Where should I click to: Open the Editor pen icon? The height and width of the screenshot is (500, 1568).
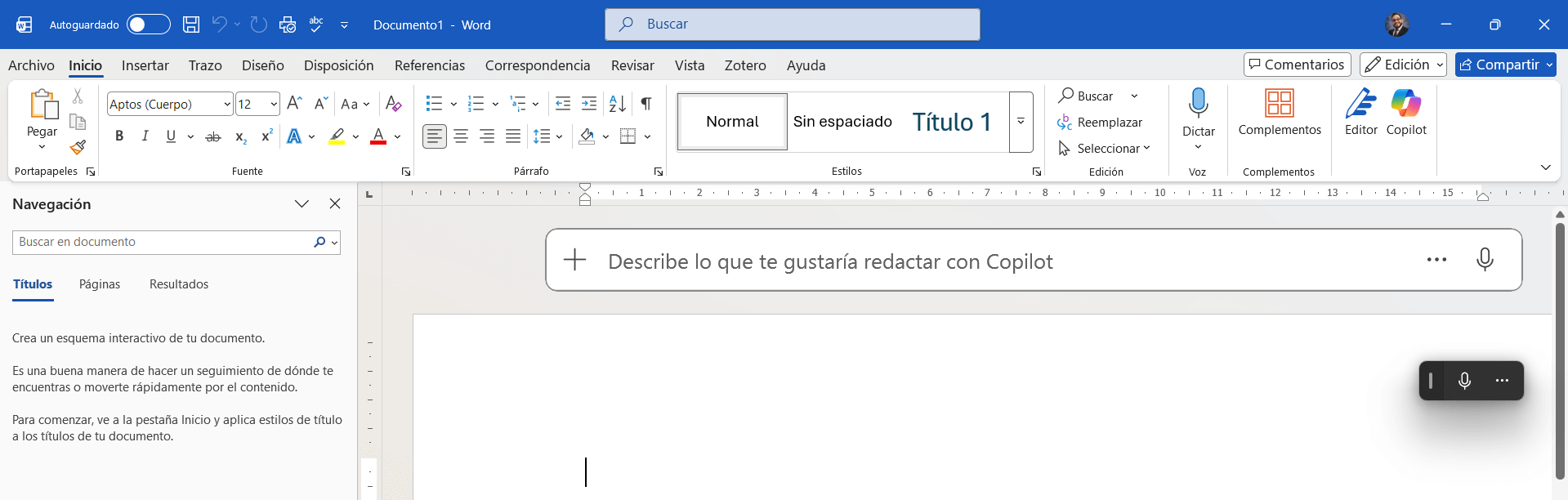1361,104
